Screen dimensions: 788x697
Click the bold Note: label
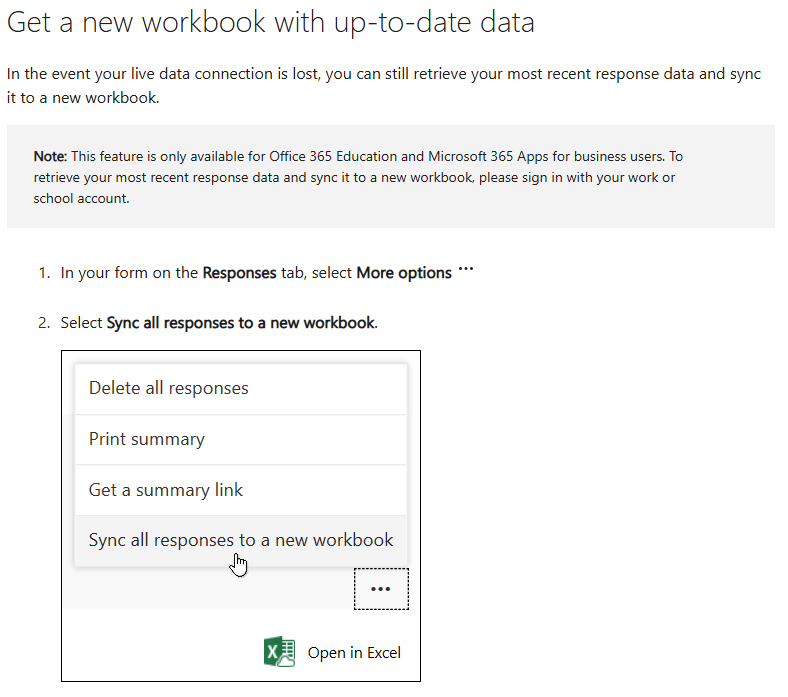pos(50,156)
